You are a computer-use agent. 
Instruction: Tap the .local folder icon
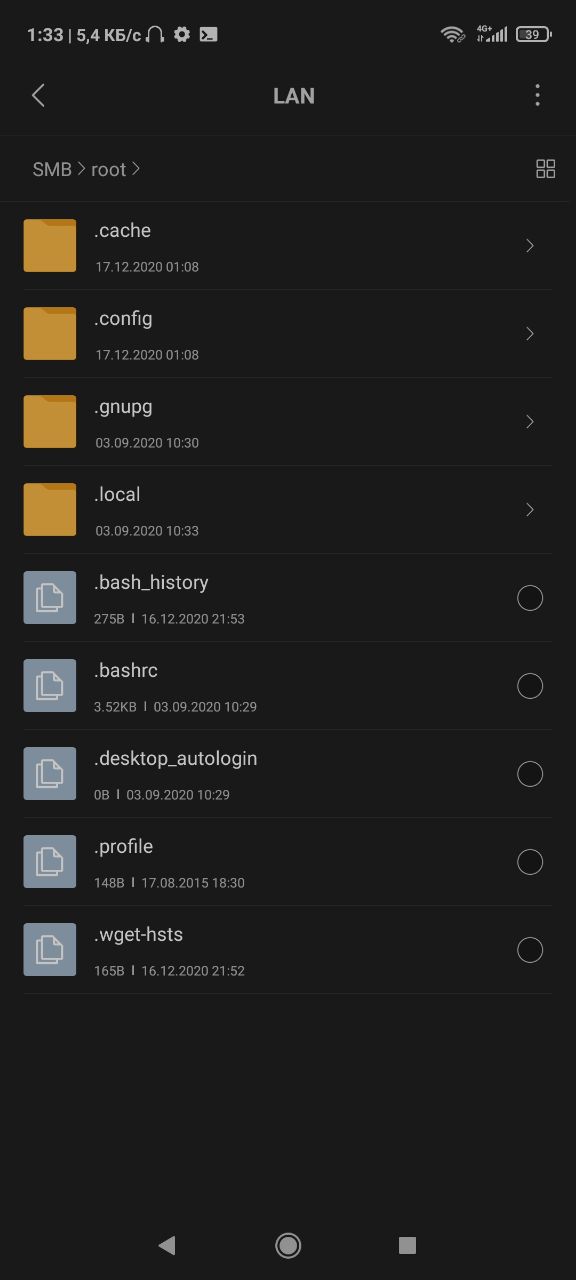50,510
